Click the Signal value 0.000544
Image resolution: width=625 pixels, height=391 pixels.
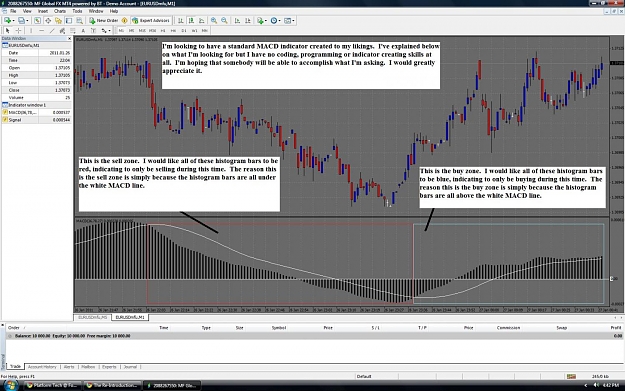tap(61, 120)
